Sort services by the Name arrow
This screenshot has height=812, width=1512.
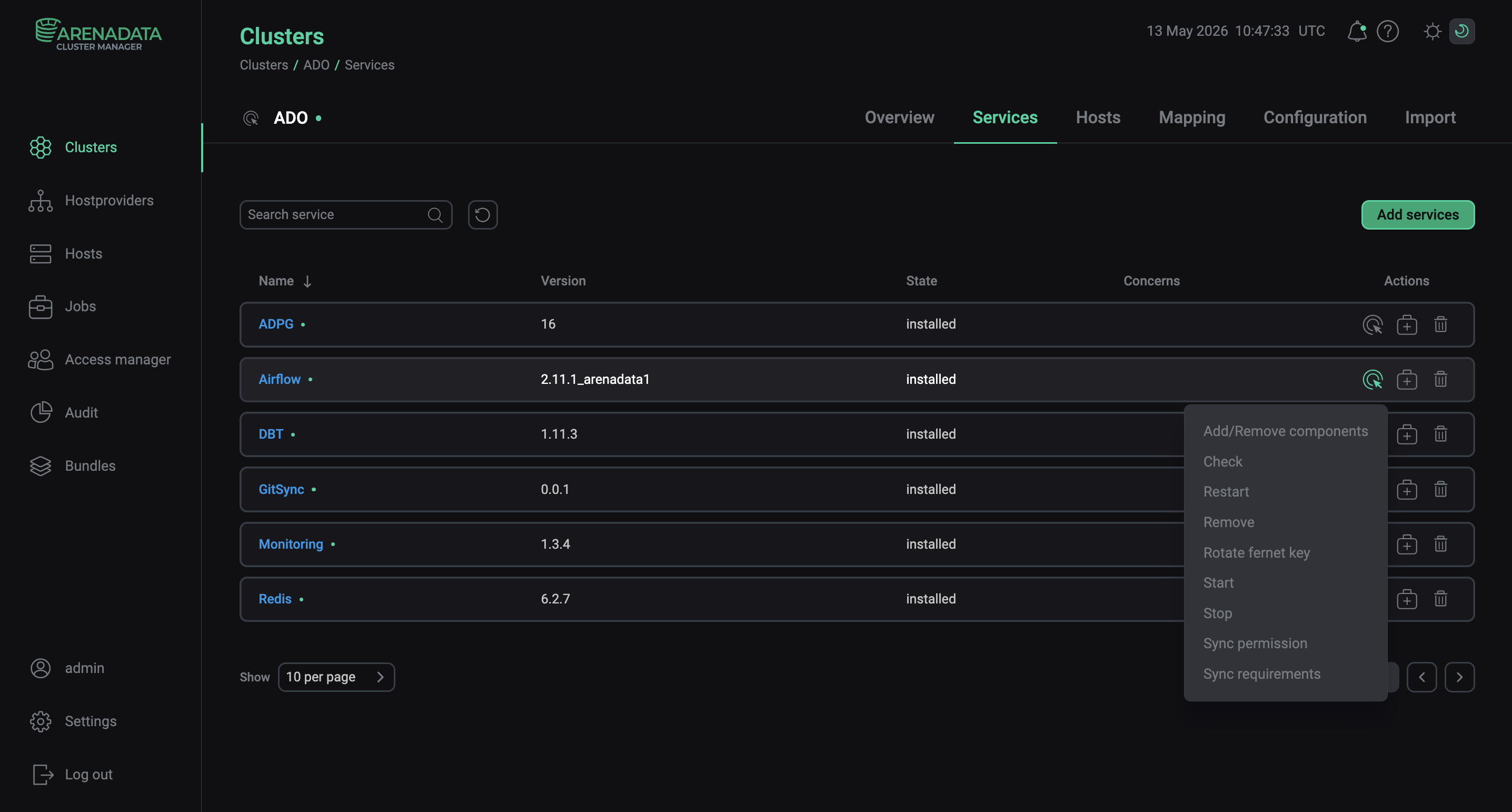click(x=307, y=281)
